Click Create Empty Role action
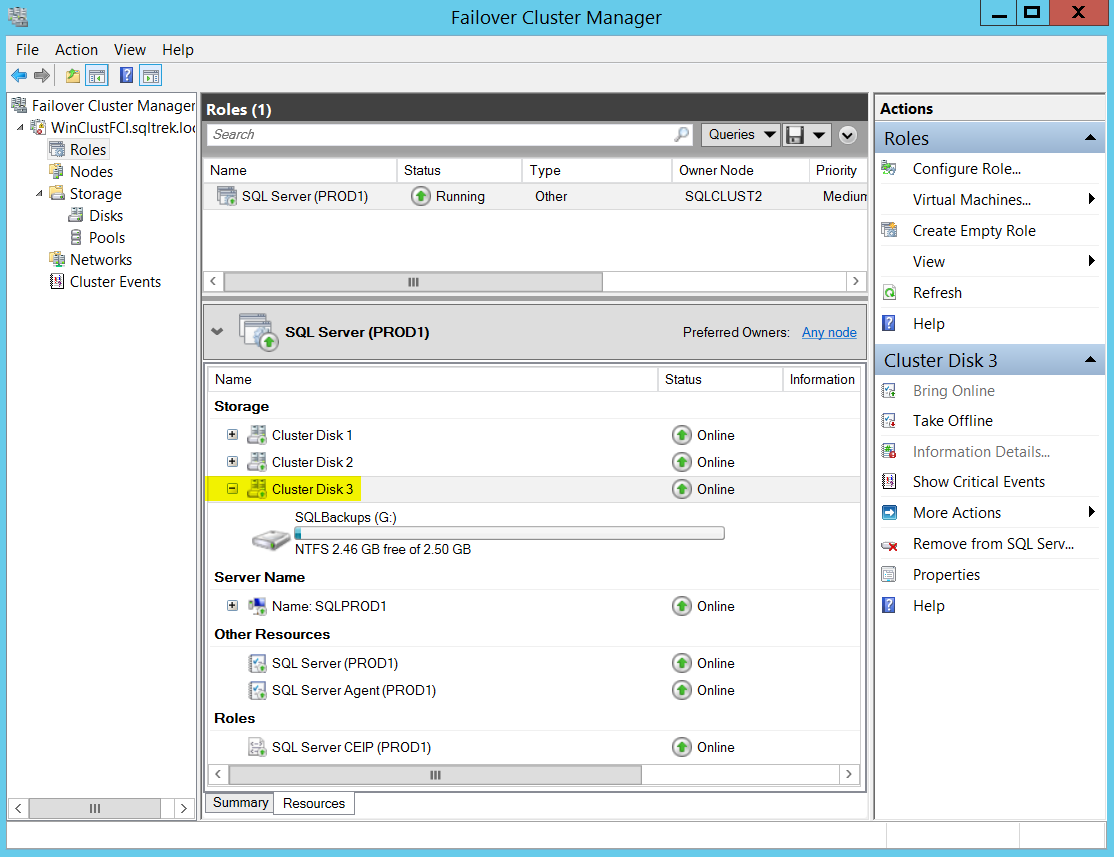The height and width of the screenshot is (857, 1114). point(974,231)
